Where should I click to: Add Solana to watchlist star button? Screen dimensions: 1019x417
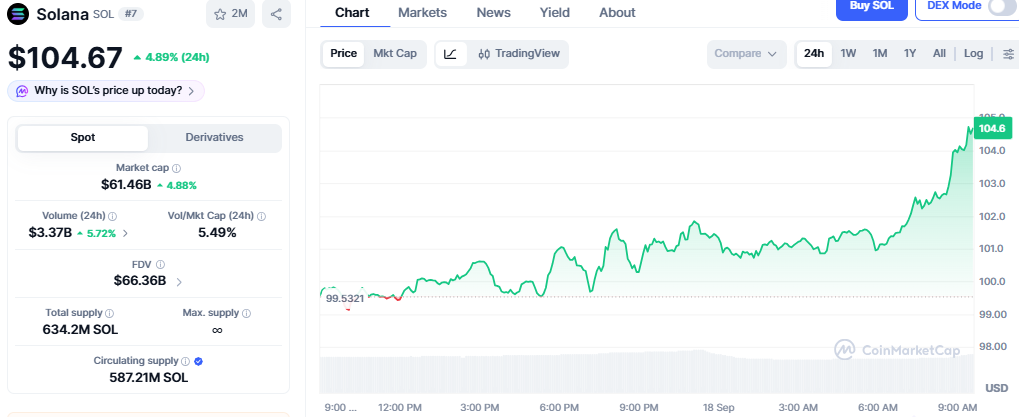(230, 14)
